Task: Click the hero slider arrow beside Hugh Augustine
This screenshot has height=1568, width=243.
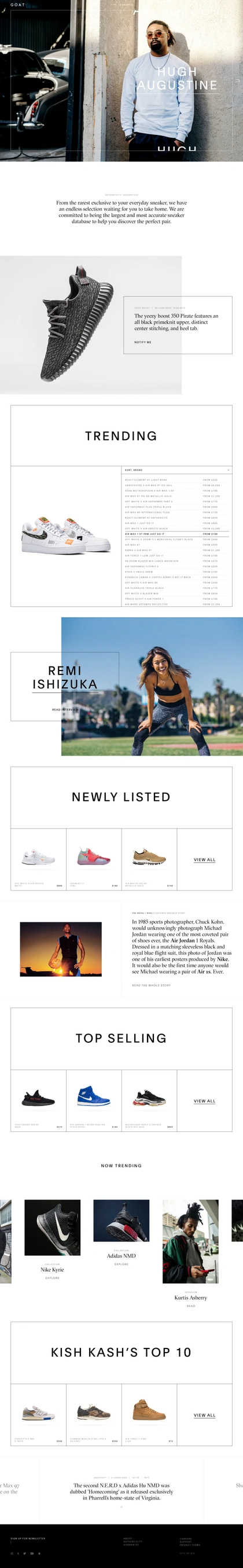Action: tap(238, 80)
